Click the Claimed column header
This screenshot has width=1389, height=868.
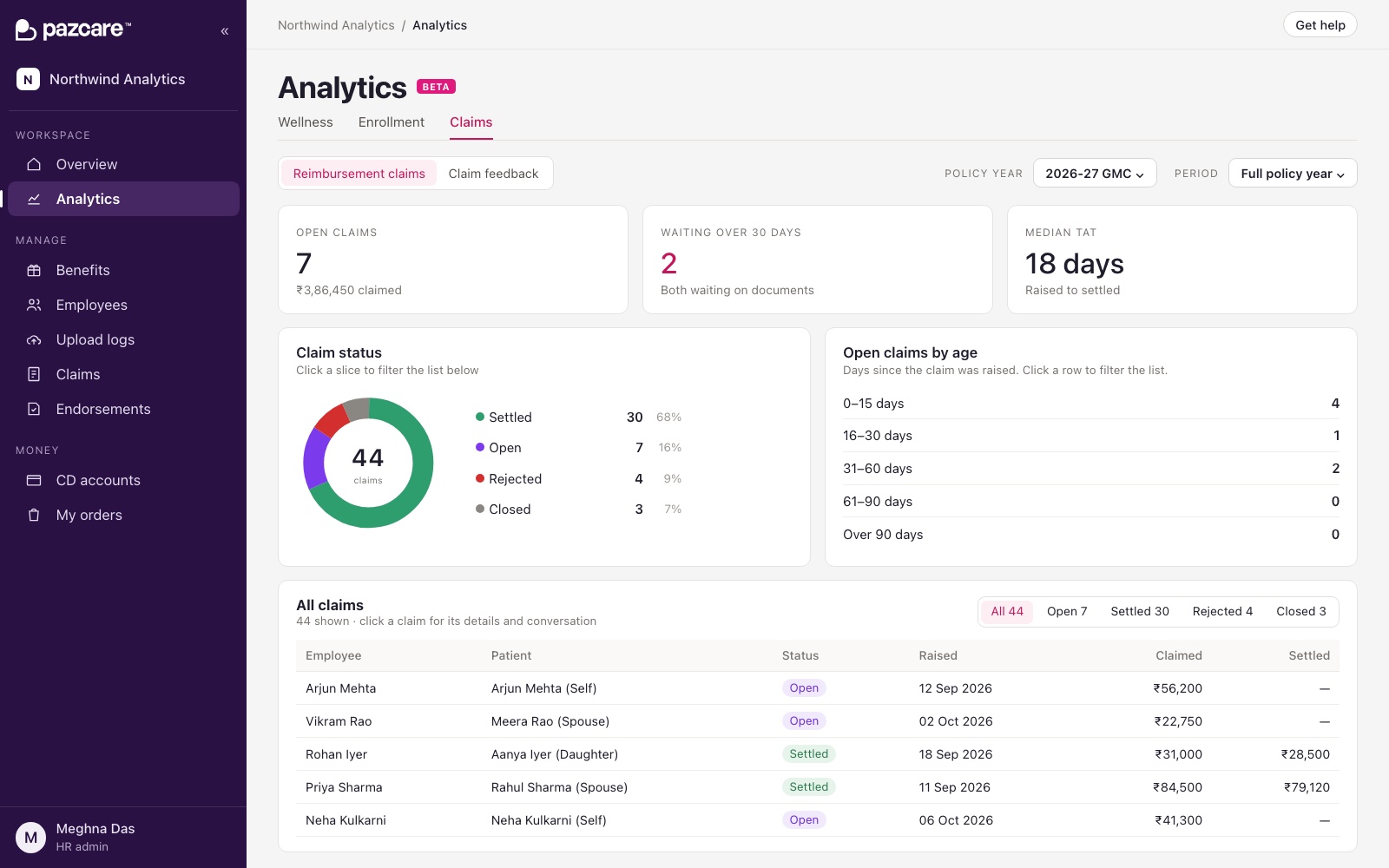1179,655
